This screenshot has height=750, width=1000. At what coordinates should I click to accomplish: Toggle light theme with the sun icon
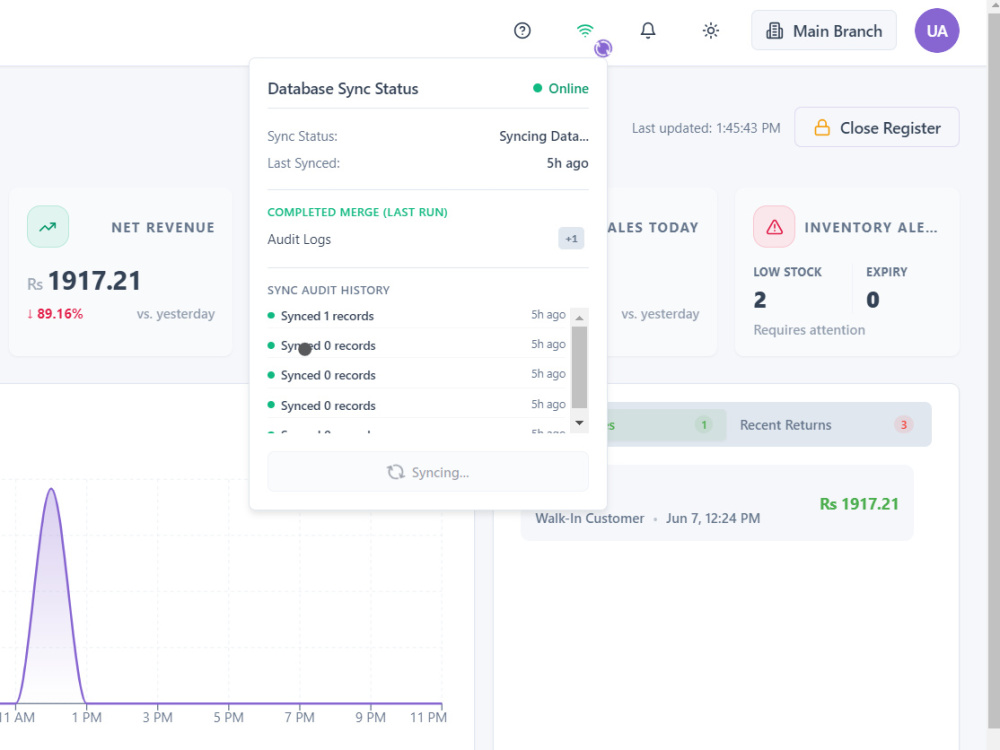(710, 31)
